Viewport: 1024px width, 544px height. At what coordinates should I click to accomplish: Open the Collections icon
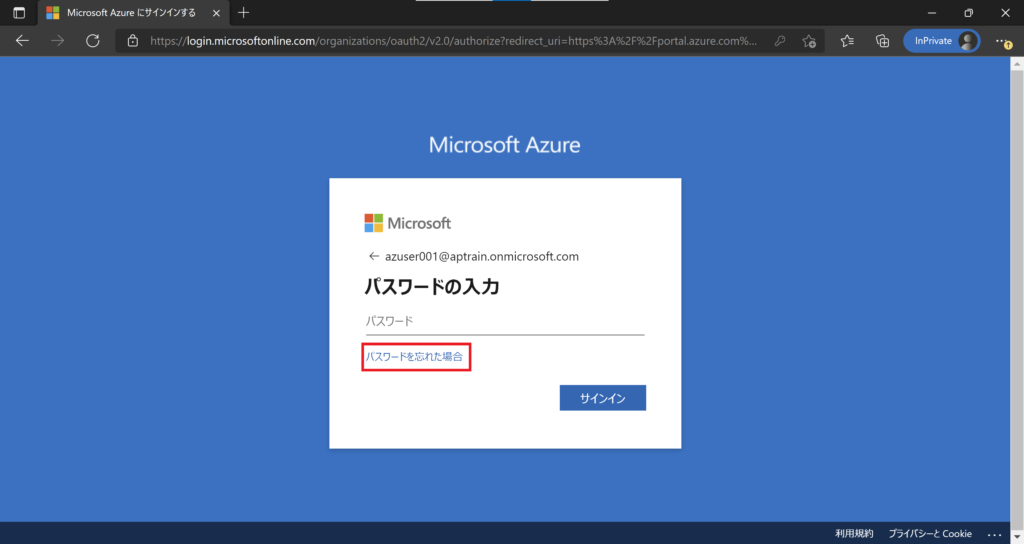click(x=882, y=40)
